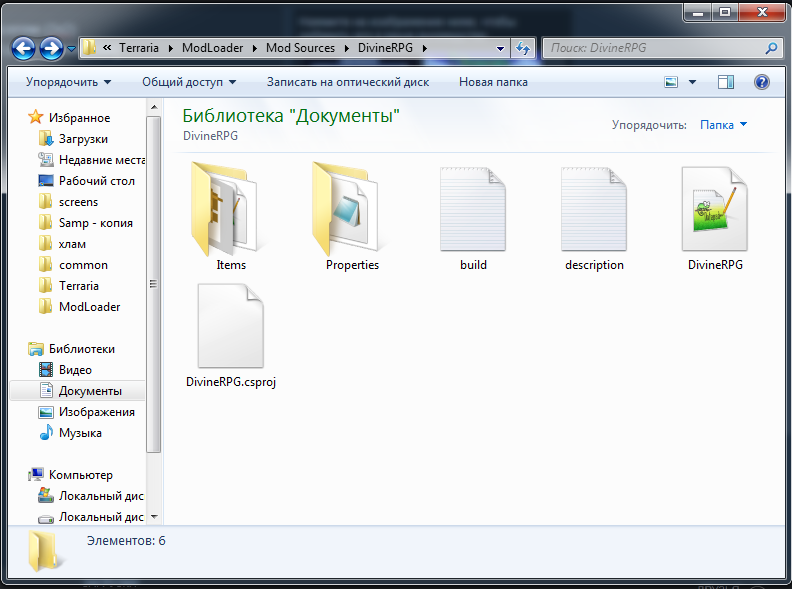Viewport: 792px width, 589px height.
Task: Click the Mod Sources breadcrumb segment
Action: [300, 47]
